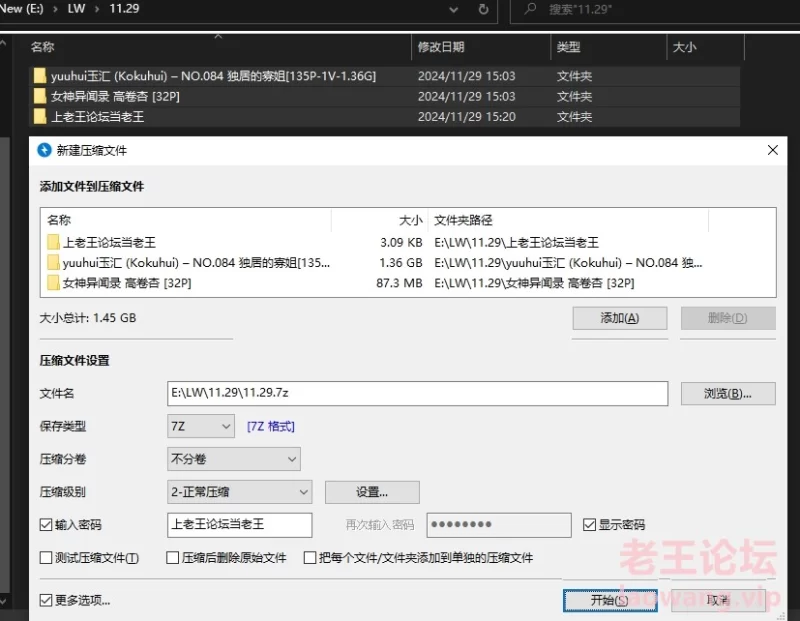The image size is (800, 621).
Task: Click path E:\LW\11.29\女神异闻录 高卷杏 [32P]
Action: coord(534,283)
